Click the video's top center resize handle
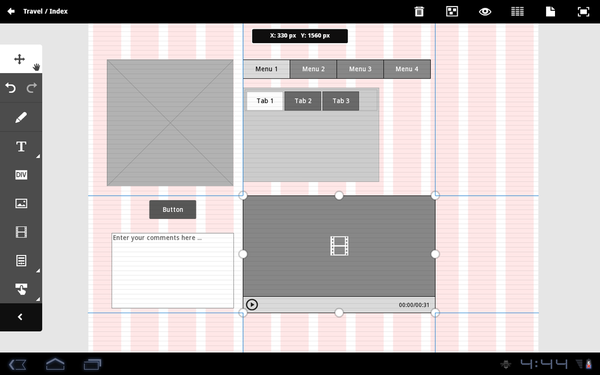The width and height of the screenshot is (600, 375). point(339,196)
